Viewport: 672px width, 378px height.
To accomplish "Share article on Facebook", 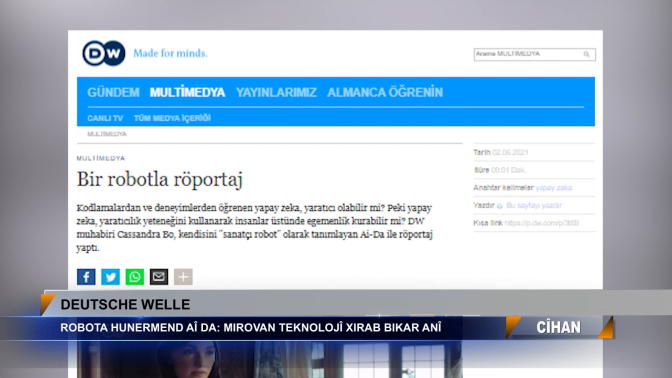I will click(86, 277).
